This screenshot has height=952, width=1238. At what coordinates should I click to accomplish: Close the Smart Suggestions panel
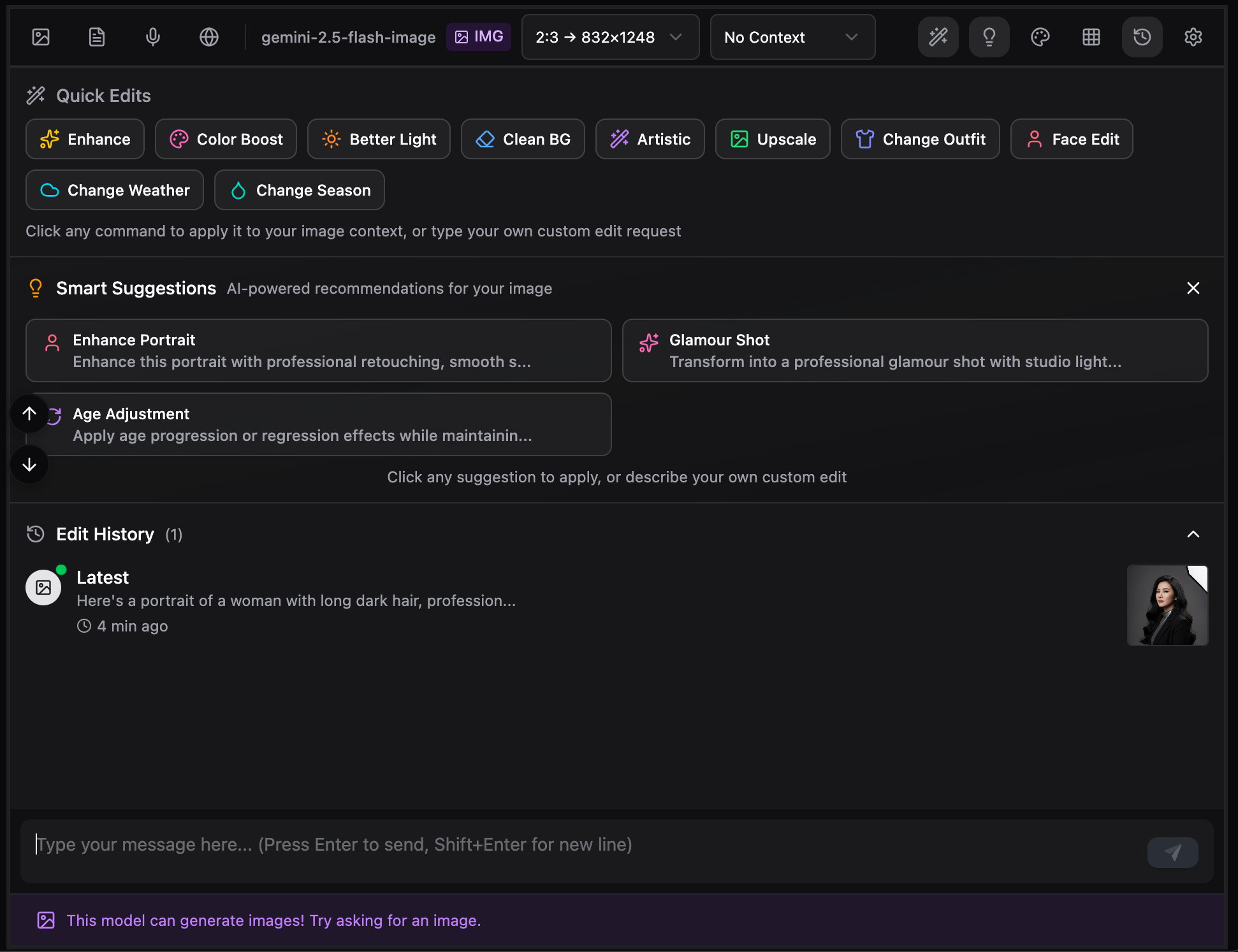tap(1193, 288)
